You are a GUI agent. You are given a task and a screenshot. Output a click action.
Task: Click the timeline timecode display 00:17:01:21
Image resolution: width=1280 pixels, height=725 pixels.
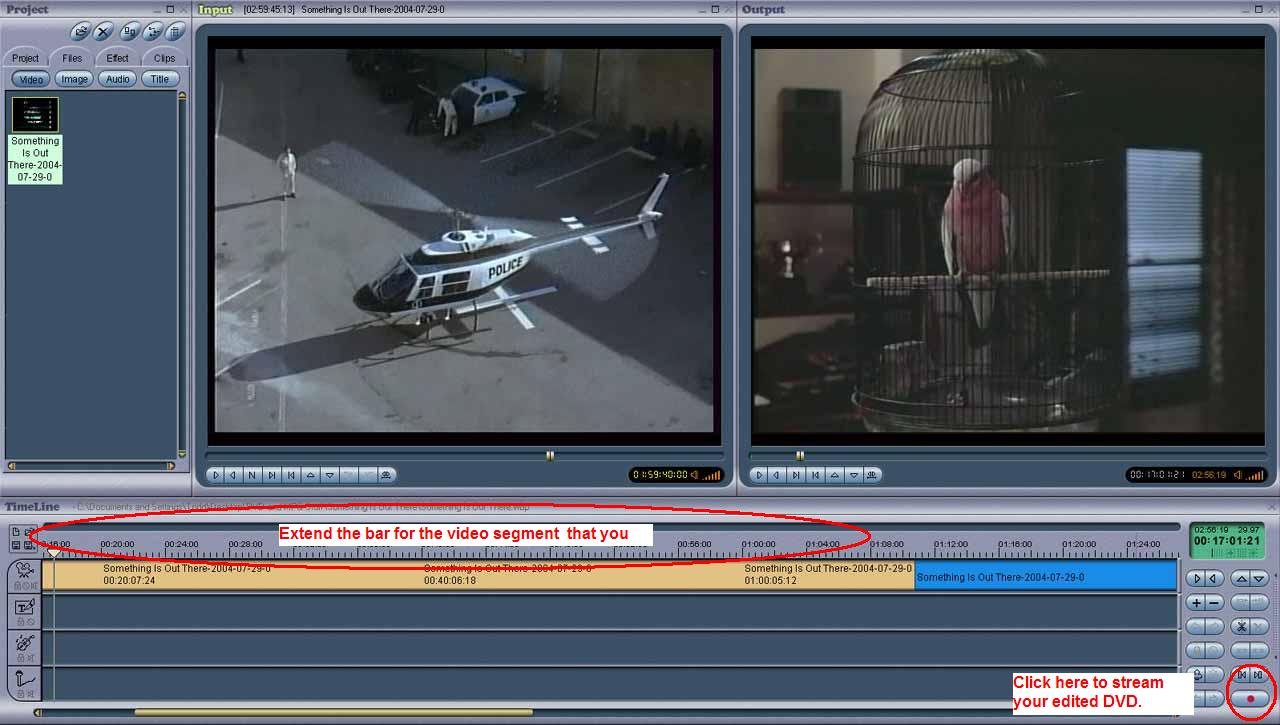point(1227,540)
